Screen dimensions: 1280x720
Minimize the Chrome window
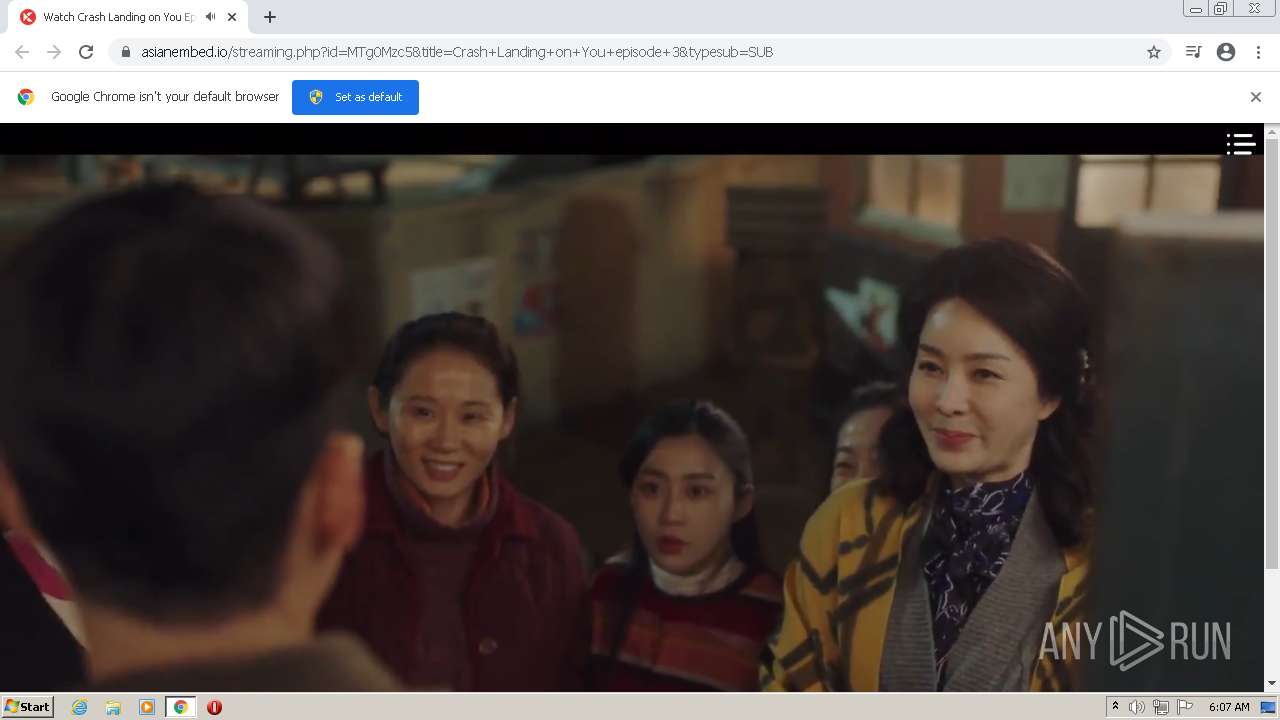tap(1195, 9)
